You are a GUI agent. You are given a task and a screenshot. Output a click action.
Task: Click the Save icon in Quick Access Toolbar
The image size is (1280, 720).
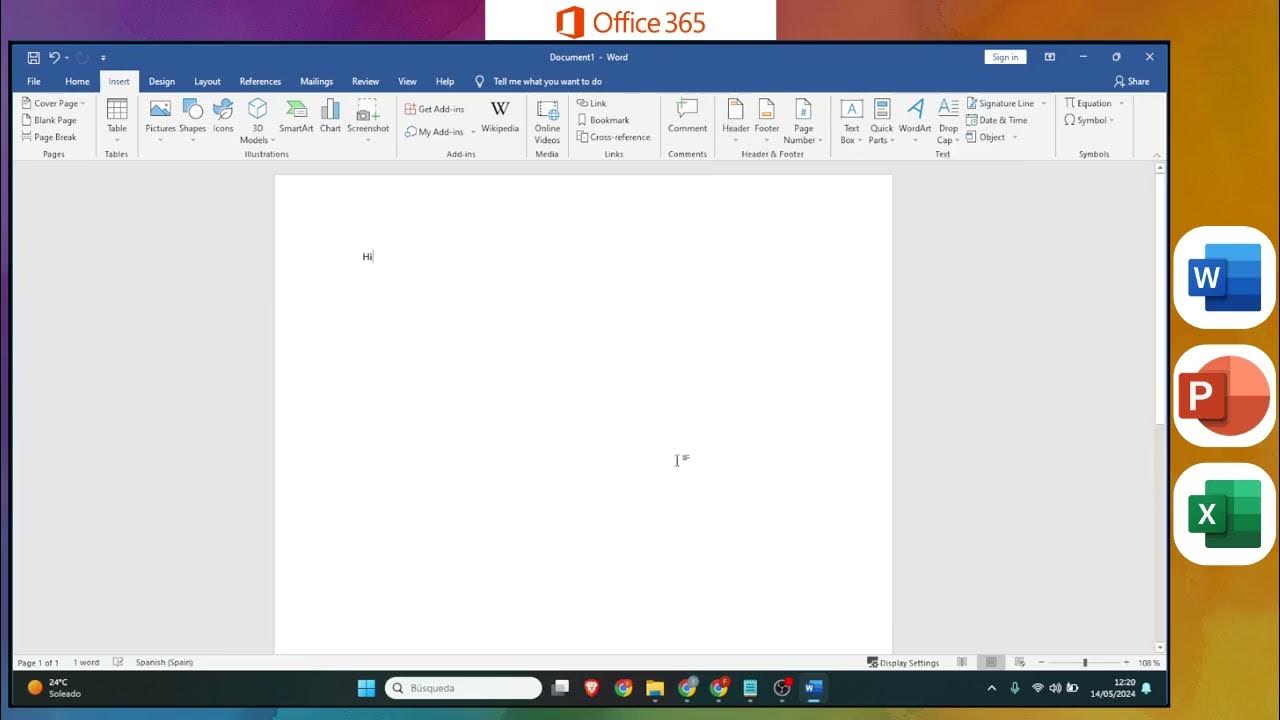[34, 58]
